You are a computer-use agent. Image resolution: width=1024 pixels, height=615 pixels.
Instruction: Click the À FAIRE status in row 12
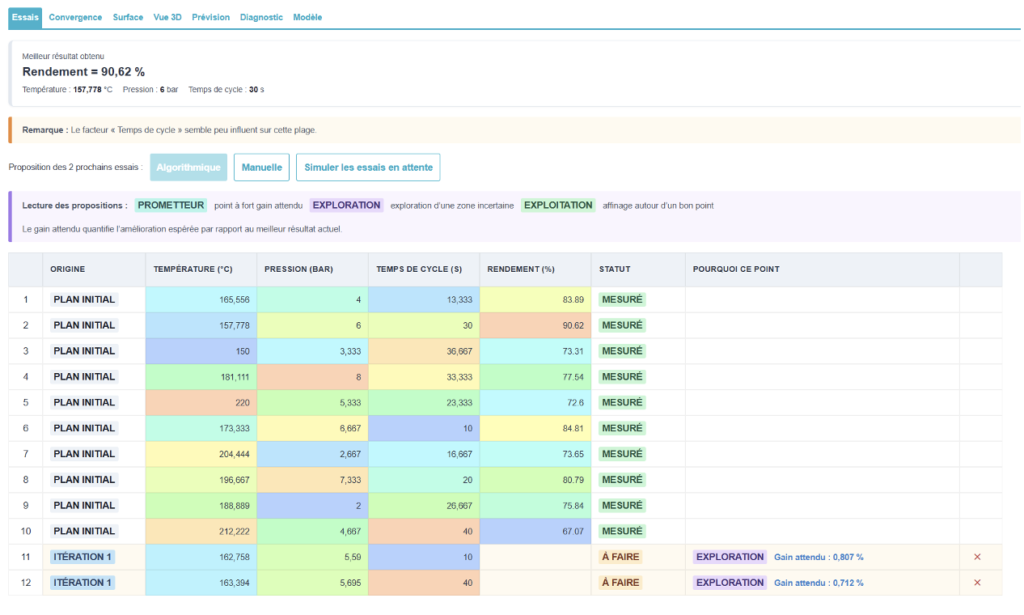click(x=620, y=582)
